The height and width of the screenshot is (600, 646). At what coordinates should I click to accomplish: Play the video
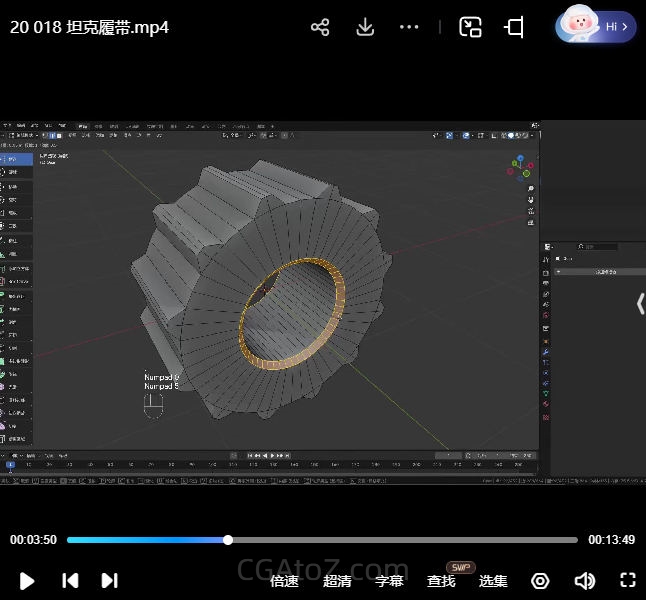27,580
